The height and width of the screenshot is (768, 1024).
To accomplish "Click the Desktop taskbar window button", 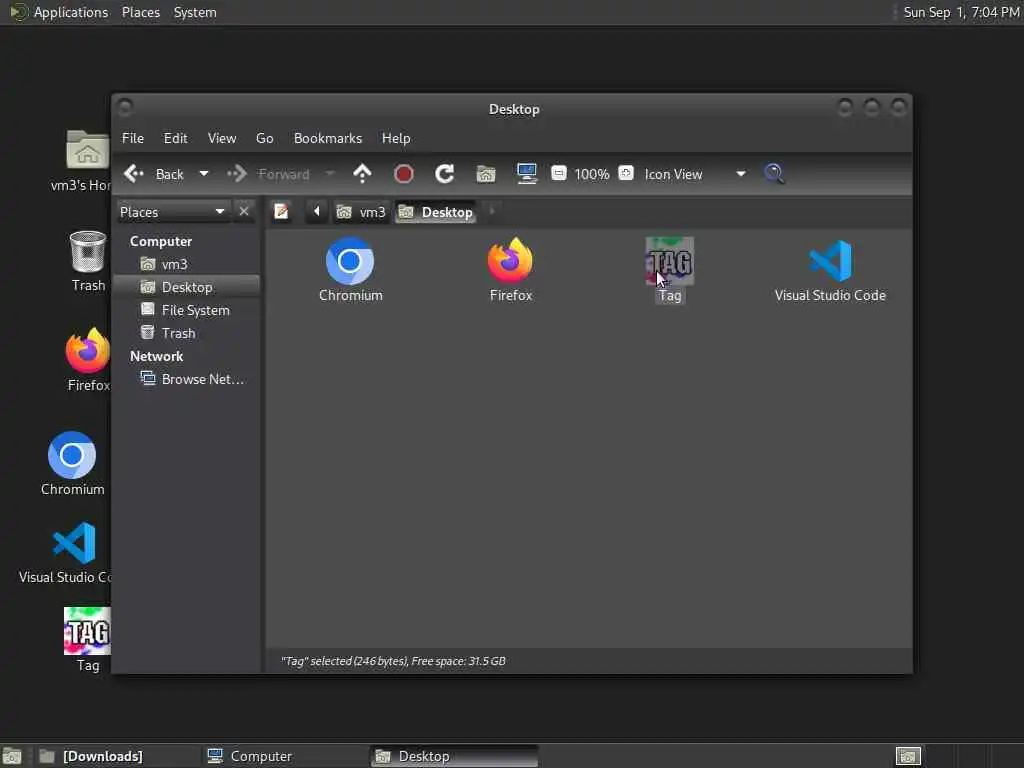I will click(x=455, y=756).
